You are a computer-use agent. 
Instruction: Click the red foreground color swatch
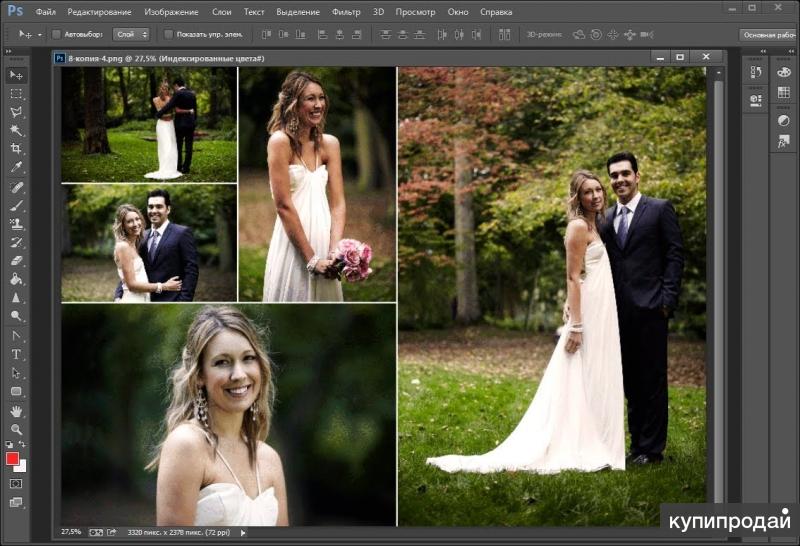pyautogui.click(x=12, y=458)
